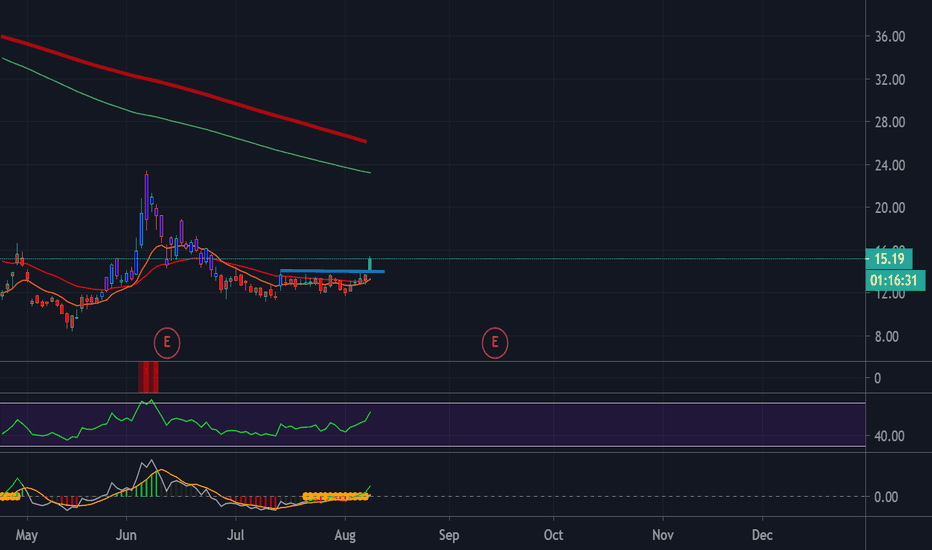Click the latest green breakout candle
Image resolution: width=932 pixels, height=550 pixels.
tap(370, 265)
